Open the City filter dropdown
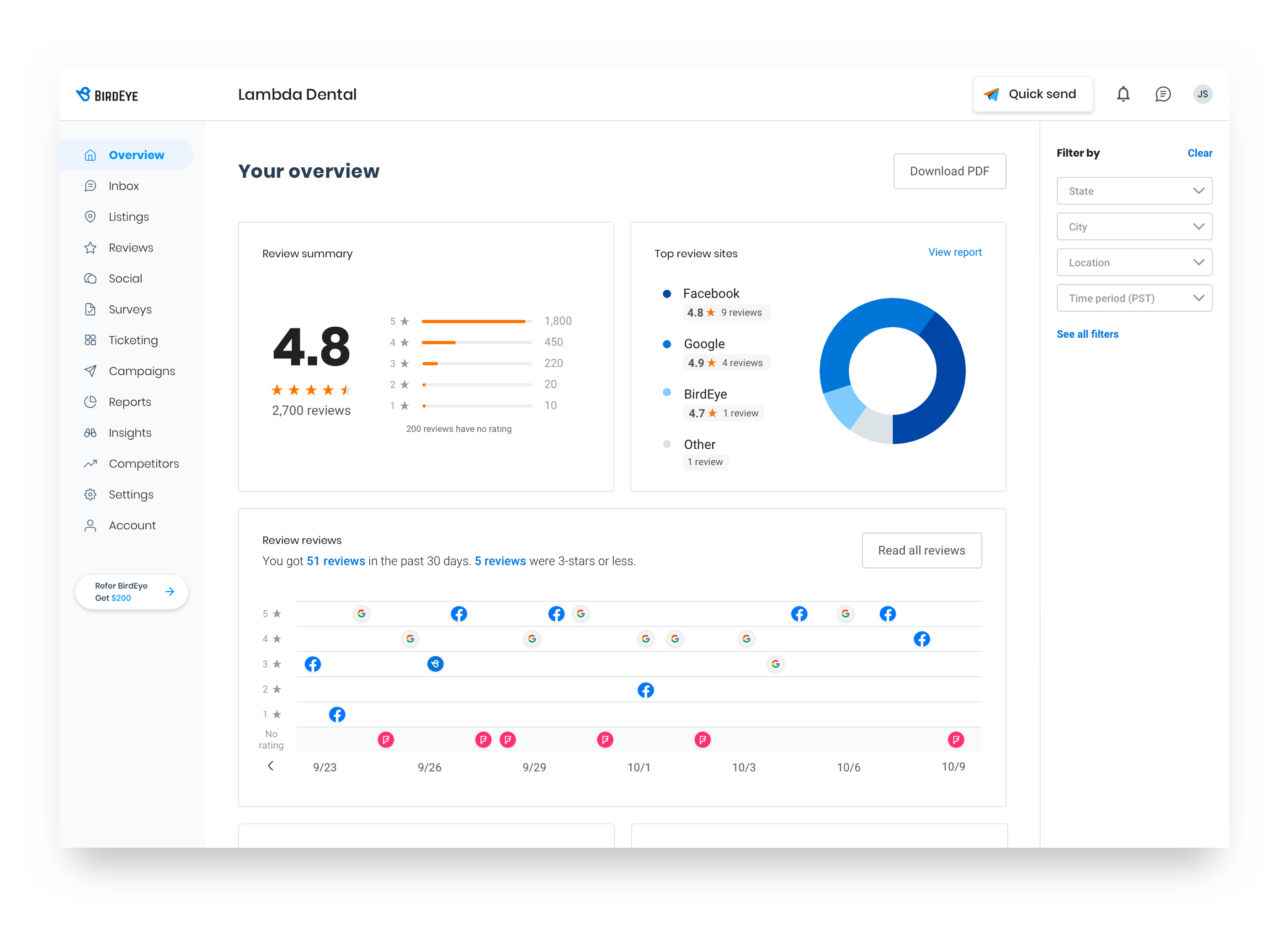This screenshot has height=935, width=1288. click(1134, 227)
